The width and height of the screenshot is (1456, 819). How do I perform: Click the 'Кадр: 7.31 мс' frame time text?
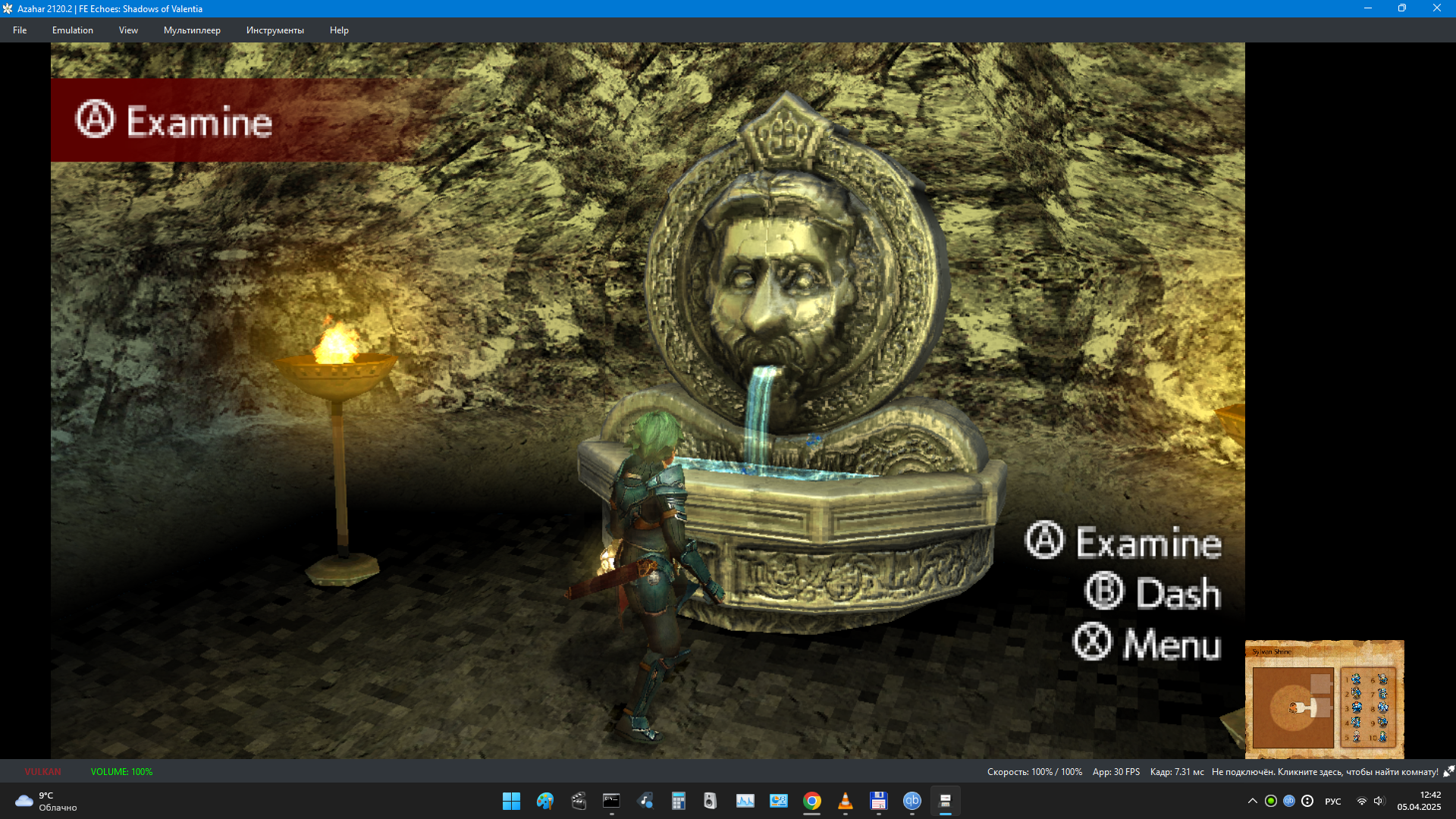[x=1177, y=772]
